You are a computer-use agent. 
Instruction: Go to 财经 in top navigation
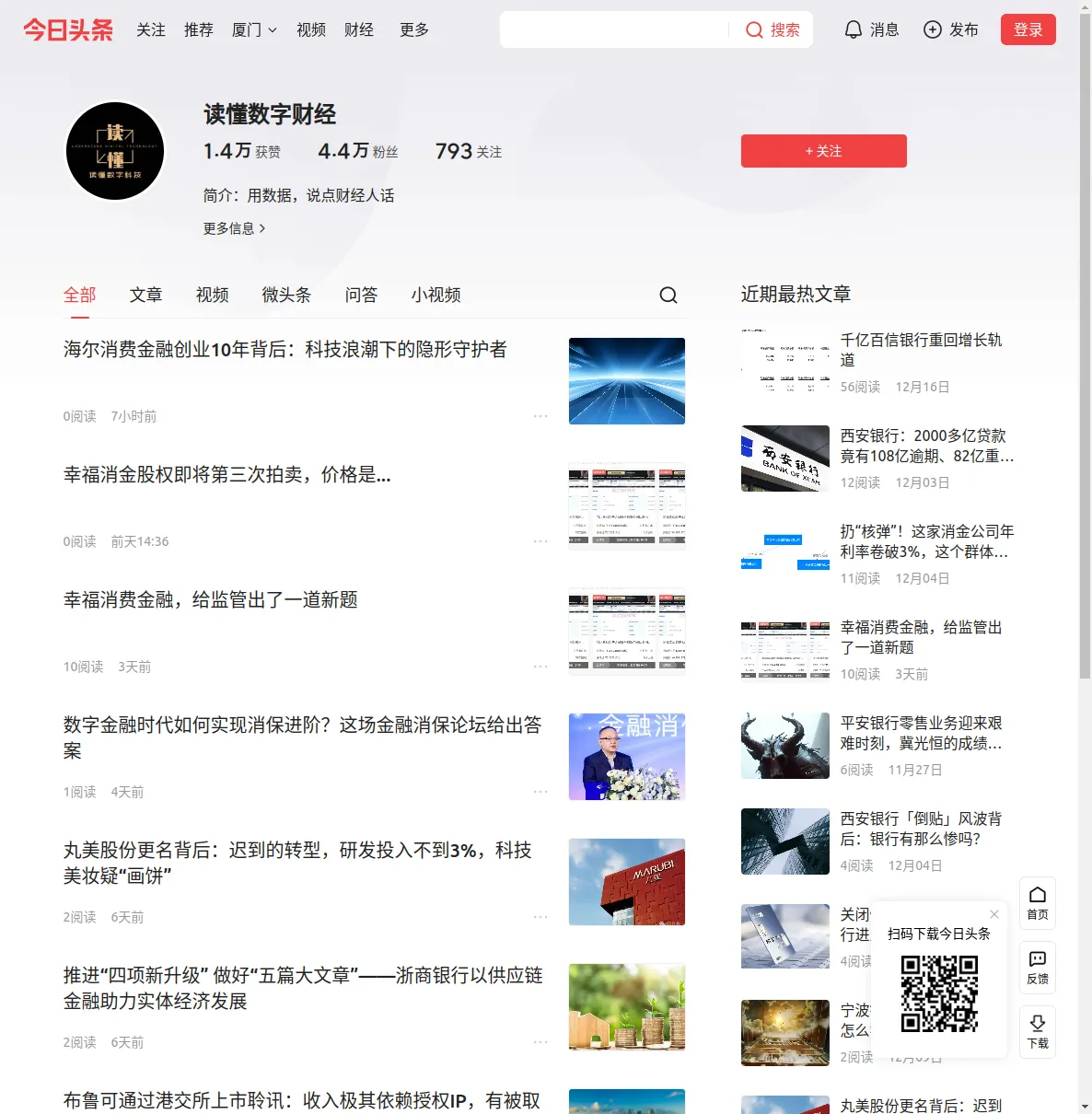(359, 30)
